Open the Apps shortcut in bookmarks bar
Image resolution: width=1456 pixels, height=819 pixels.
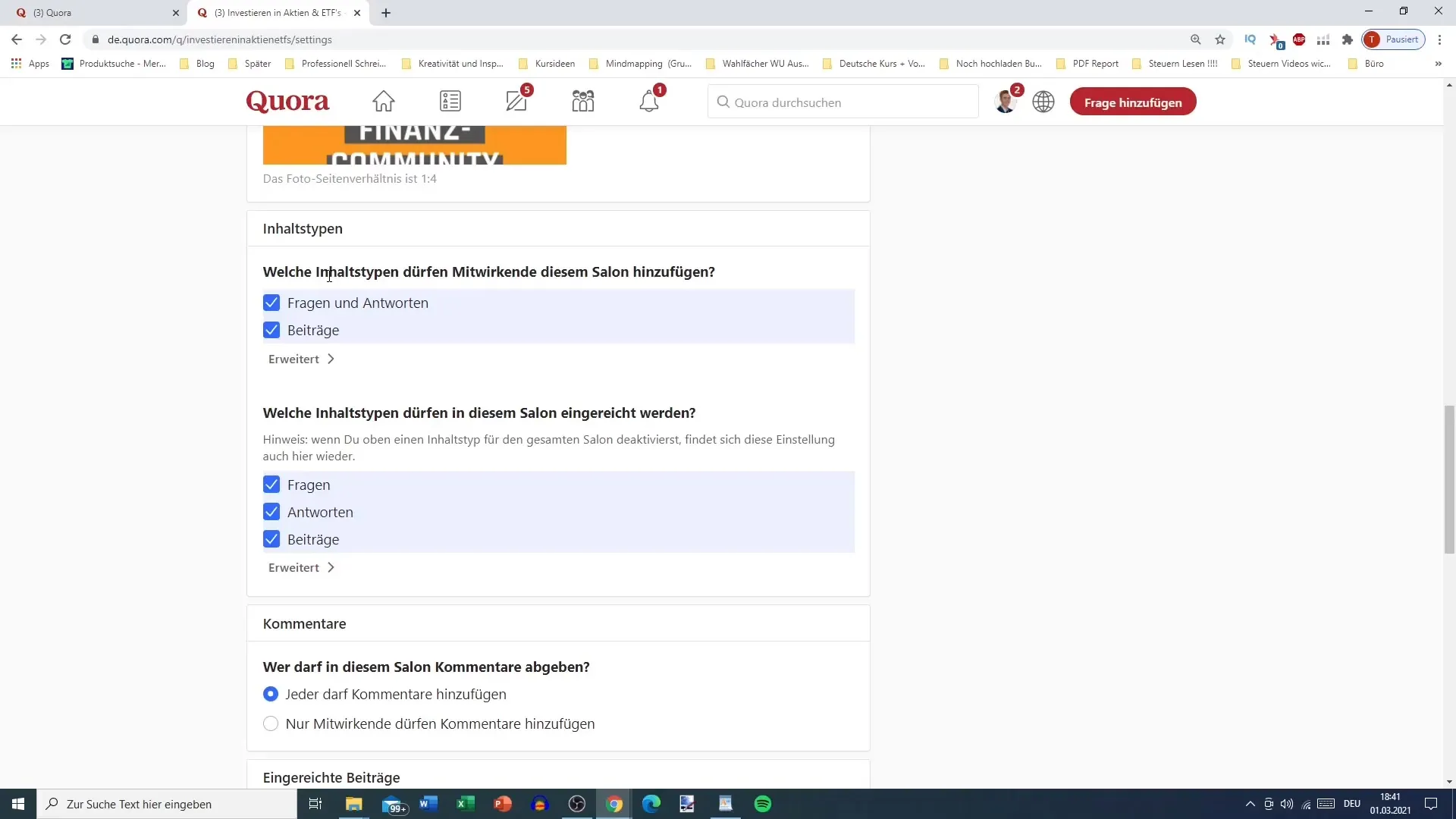(30, 64)
